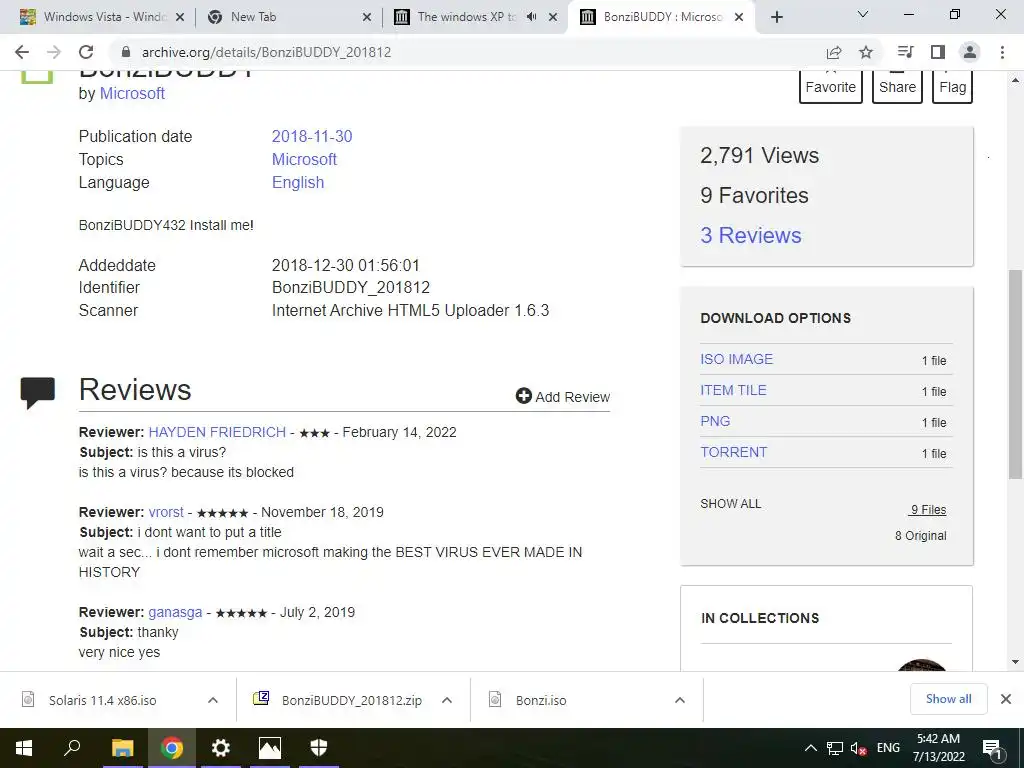Click the scrollbar up arrow
The image size is (1024, 768).
click(1015, 80)
